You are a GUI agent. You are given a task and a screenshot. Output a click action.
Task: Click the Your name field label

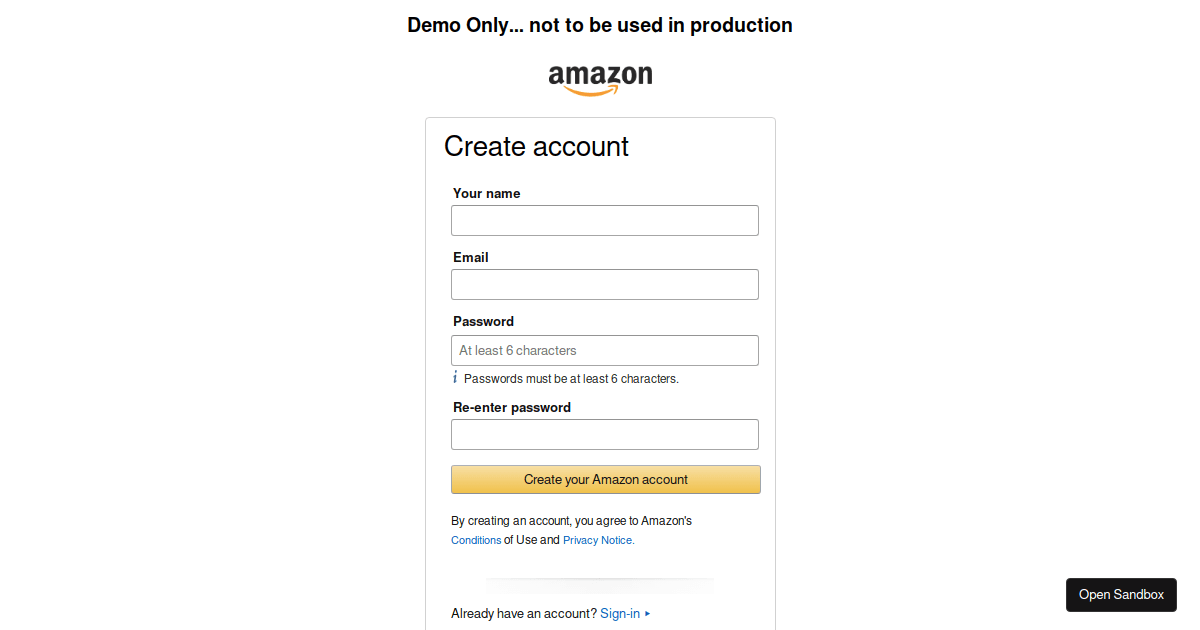(x=487, y=193)
